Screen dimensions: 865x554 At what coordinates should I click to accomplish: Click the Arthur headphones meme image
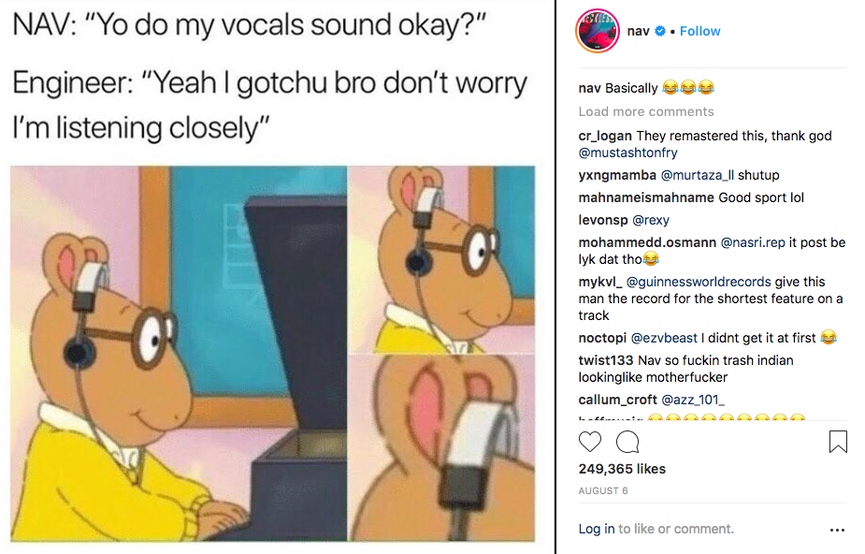[x=273, y=353]
